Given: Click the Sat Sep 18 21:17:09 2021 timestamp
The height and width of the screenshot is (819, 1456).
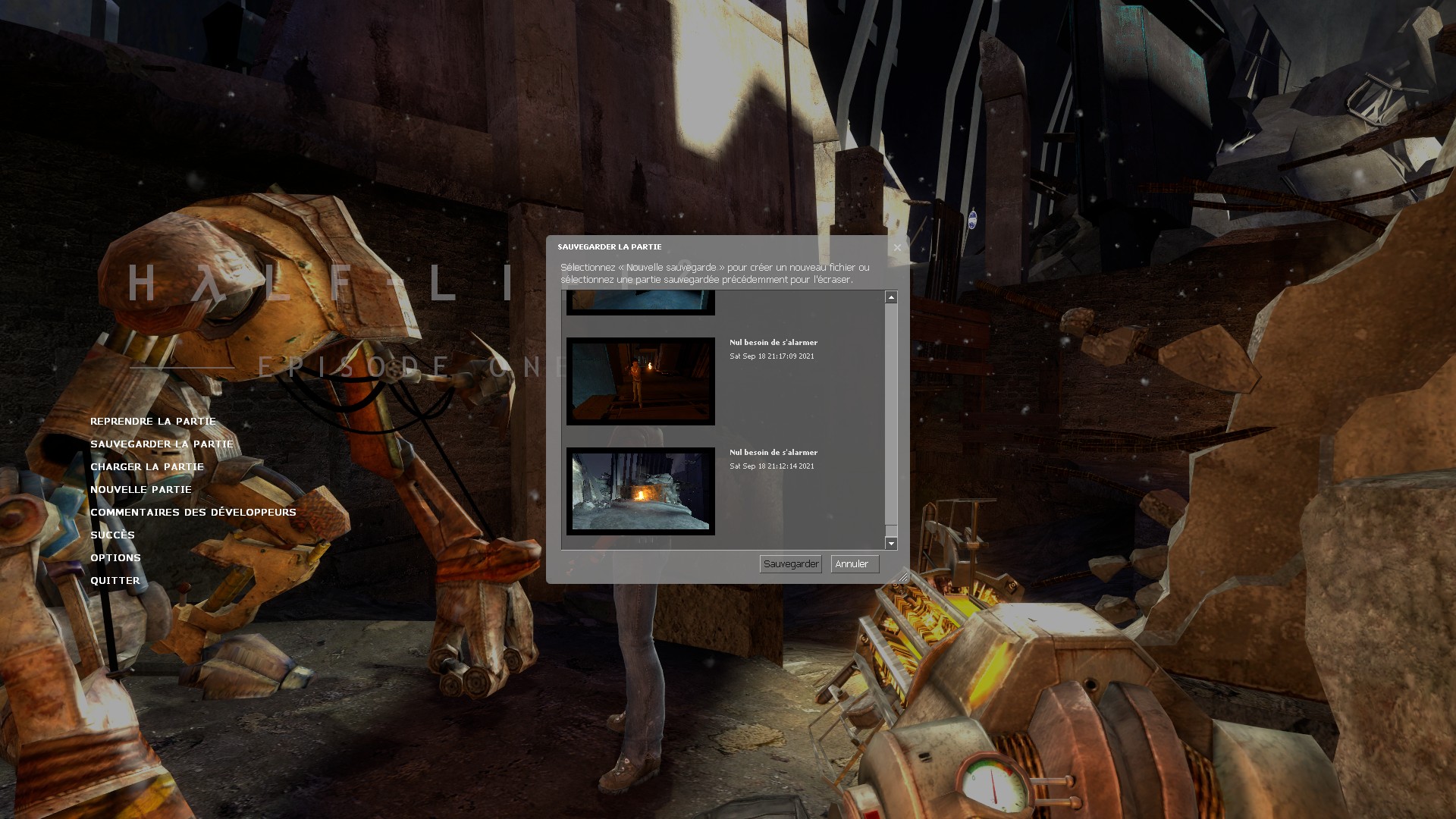Looking at the screenshot, I should click(771, 356).
